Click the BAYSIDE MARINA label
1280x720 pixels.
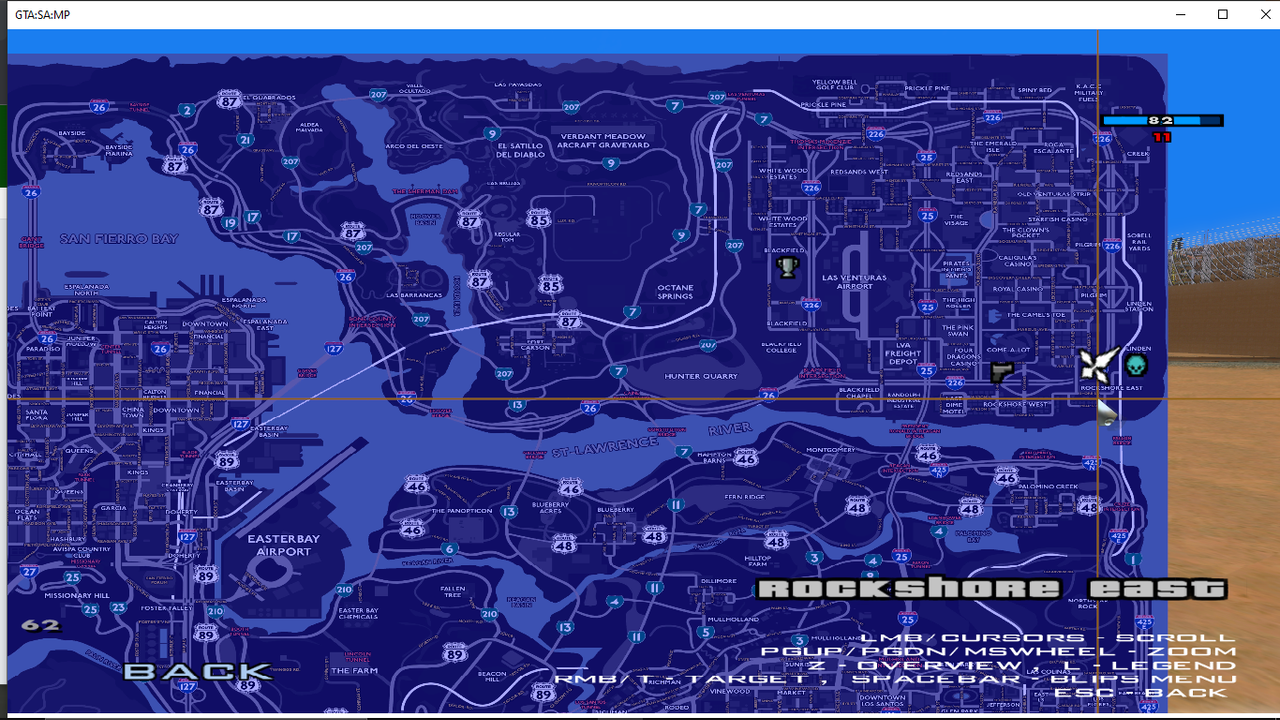[x=118, y=151]
